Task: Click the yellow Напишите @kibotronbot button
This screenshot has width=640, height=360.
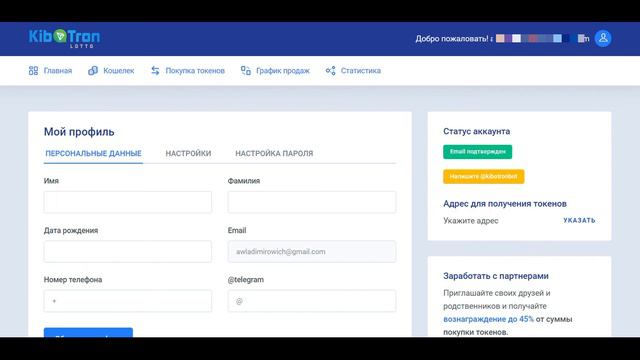Action: coord(484,177)
